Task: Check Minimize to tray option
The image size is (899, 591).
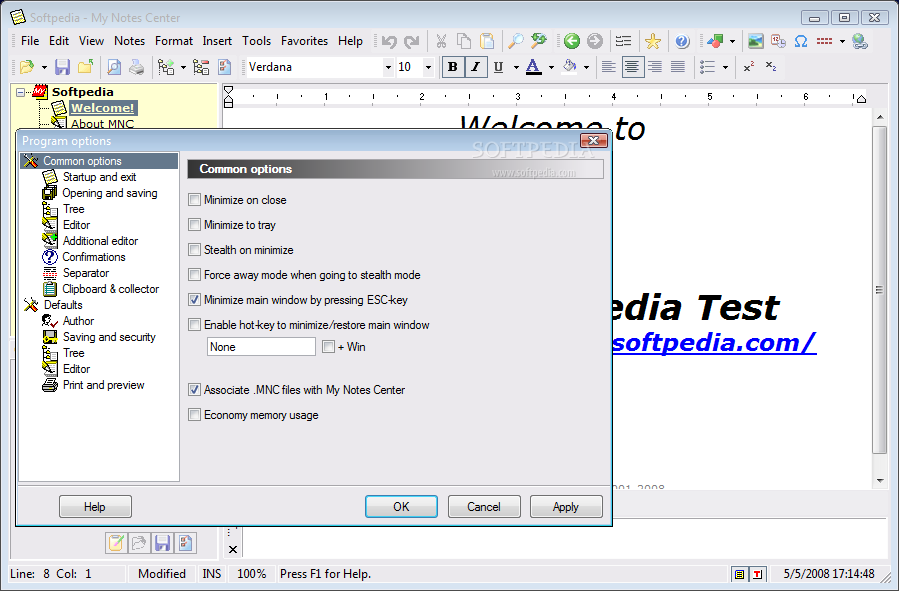Action: [x=194, y=225]
